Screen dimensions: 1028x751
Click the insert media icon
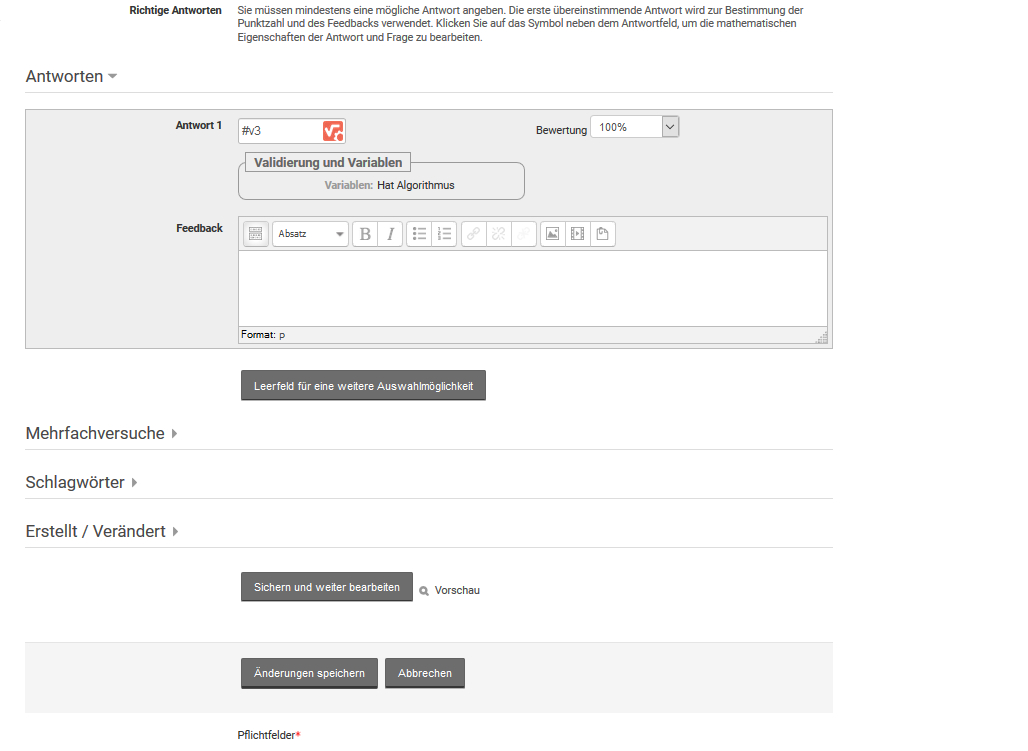click(x=577, y=234)
